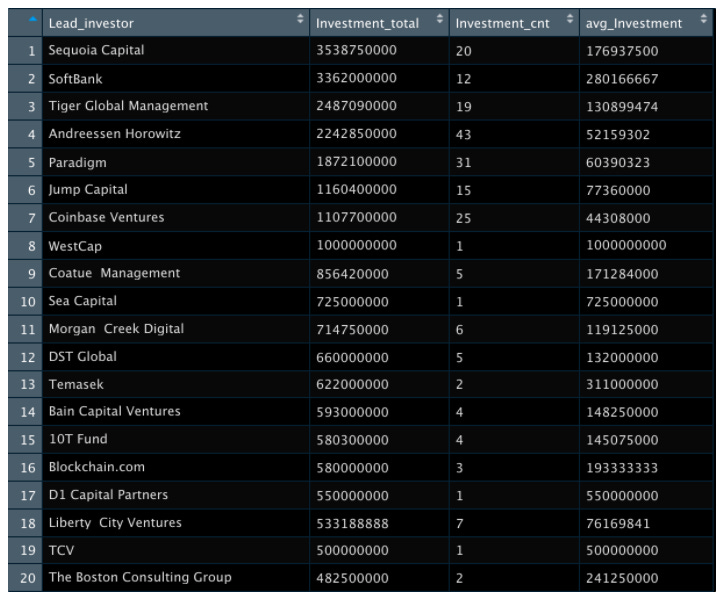Click the 193333333 average investment value
Image resolution: width=725 pixels, height=600 pixels.
[x=622, y=468]
